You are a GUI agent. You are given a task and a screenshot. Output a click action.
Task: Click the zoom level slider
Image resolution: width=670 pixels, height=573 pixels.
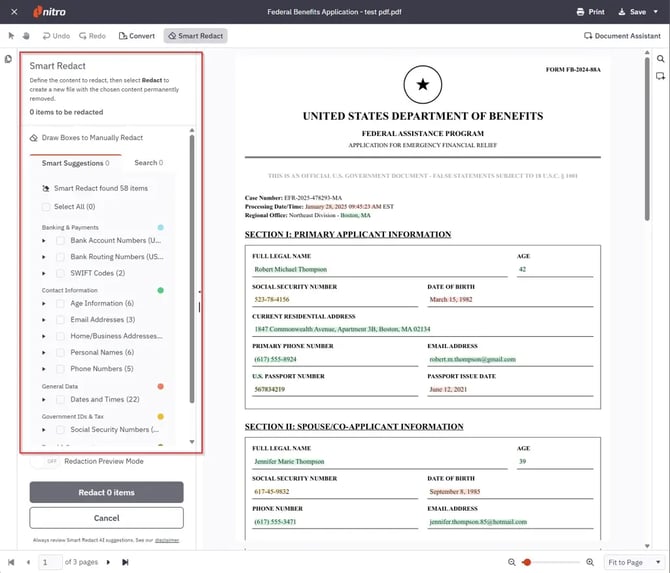pos(545,562)
